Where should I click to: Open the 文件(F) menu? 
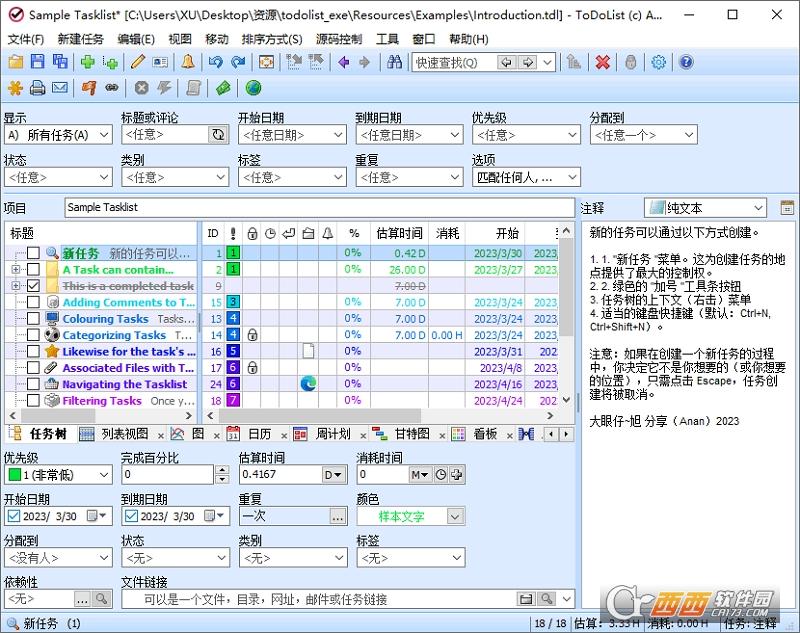point(26,39)
